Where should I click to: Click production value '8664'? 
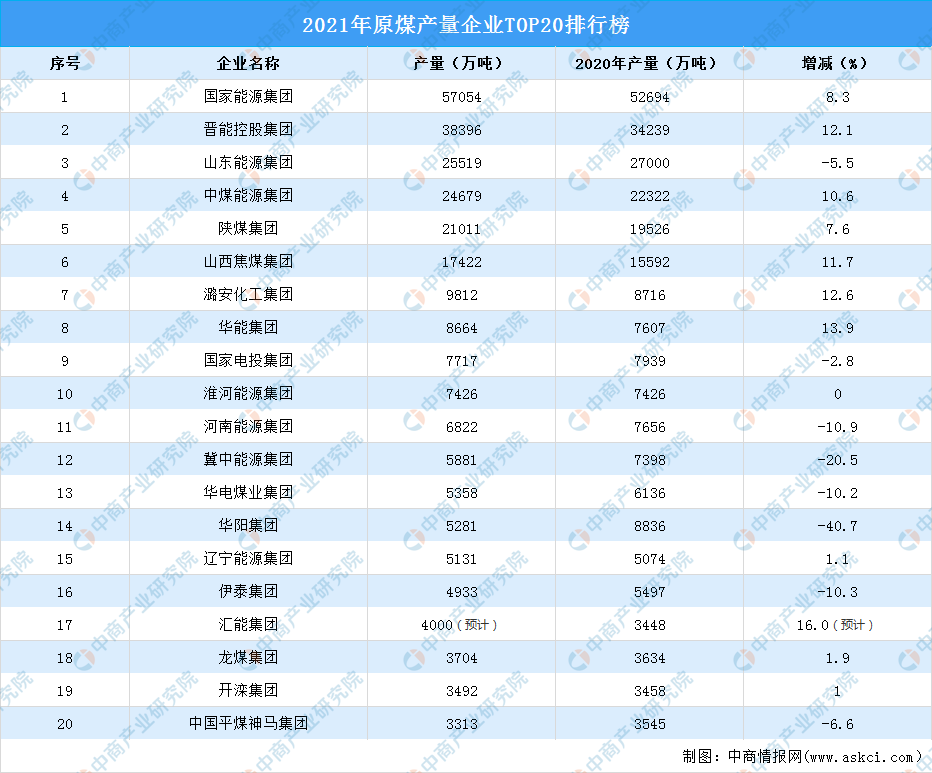461,328
